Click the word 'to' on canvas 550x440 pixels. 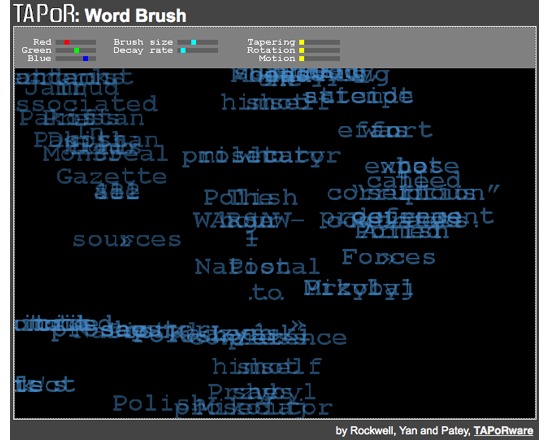(266, 293)
